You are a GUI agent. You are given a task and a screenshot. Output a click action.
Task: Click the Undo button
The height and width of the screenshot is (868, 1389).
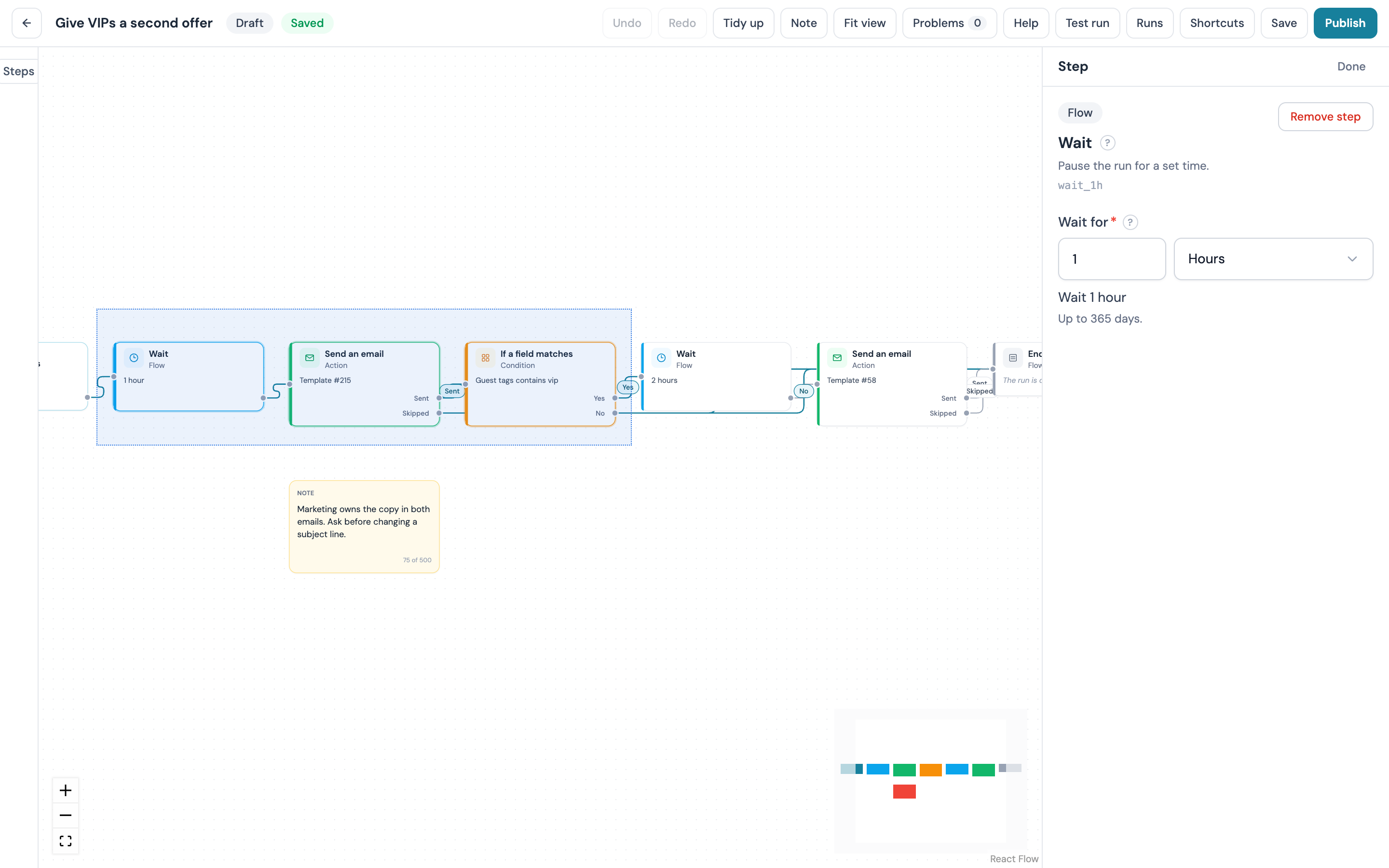click(627, 23)
